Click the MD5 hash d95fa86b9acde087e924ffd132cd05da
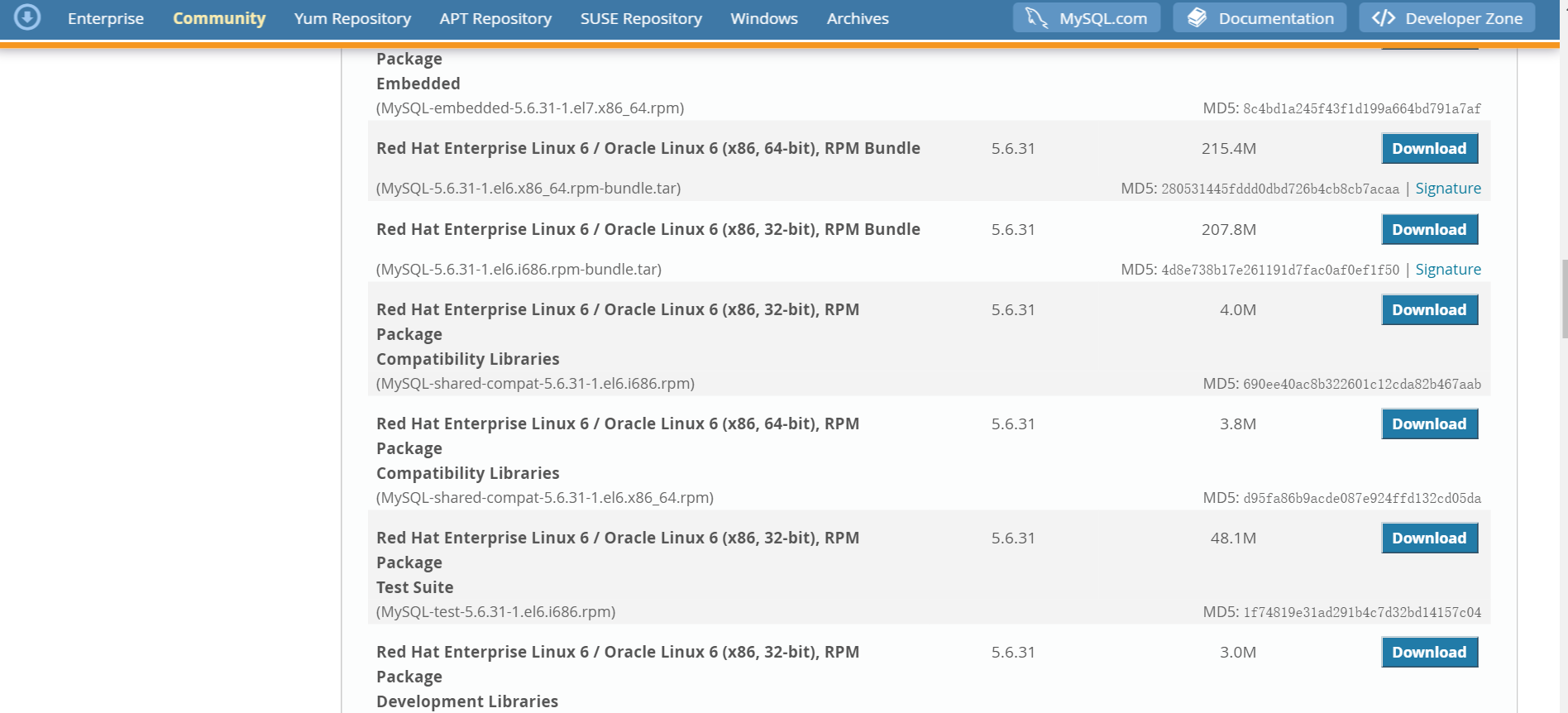The image size is (1568, 713). (1362, 499)
